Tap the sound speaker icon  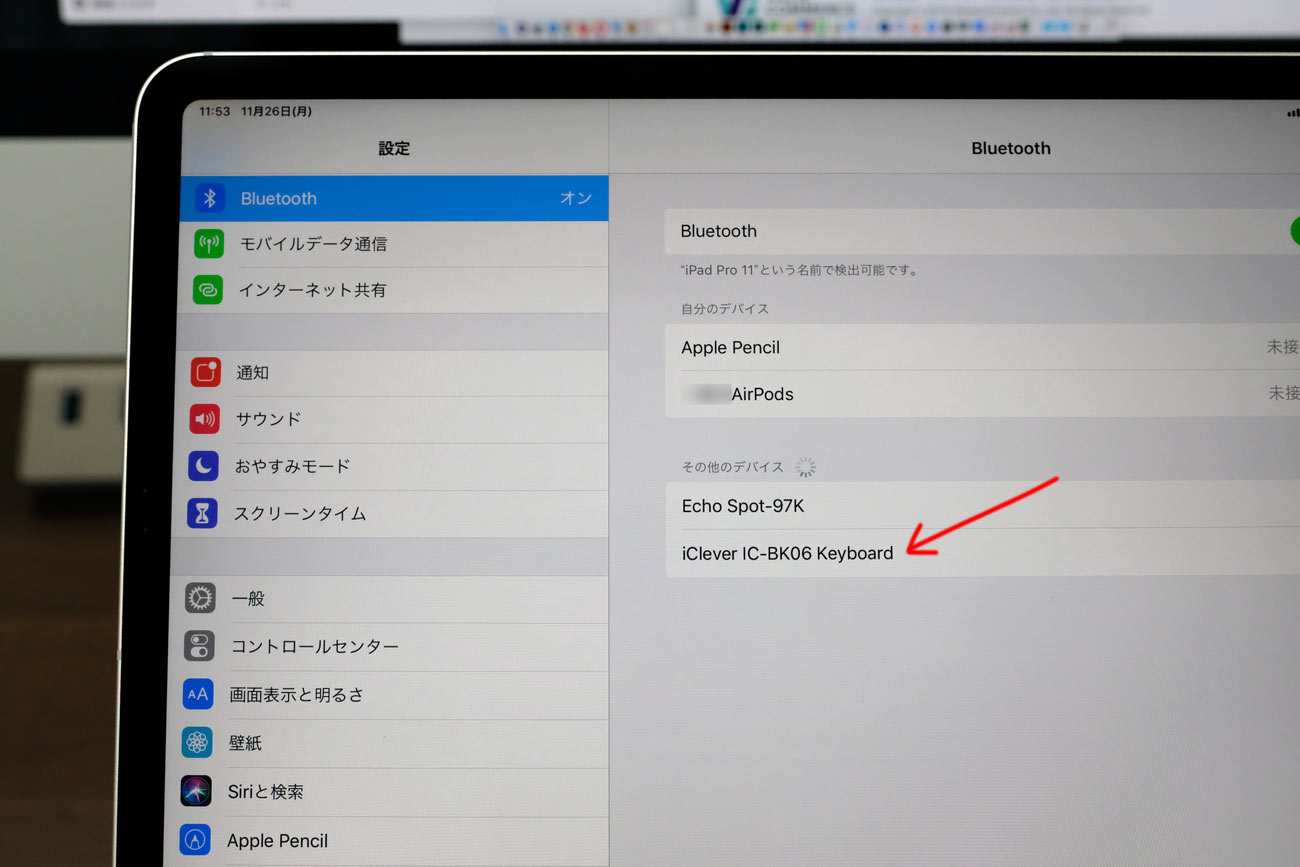pyautogui.click(x=205, y=419)
